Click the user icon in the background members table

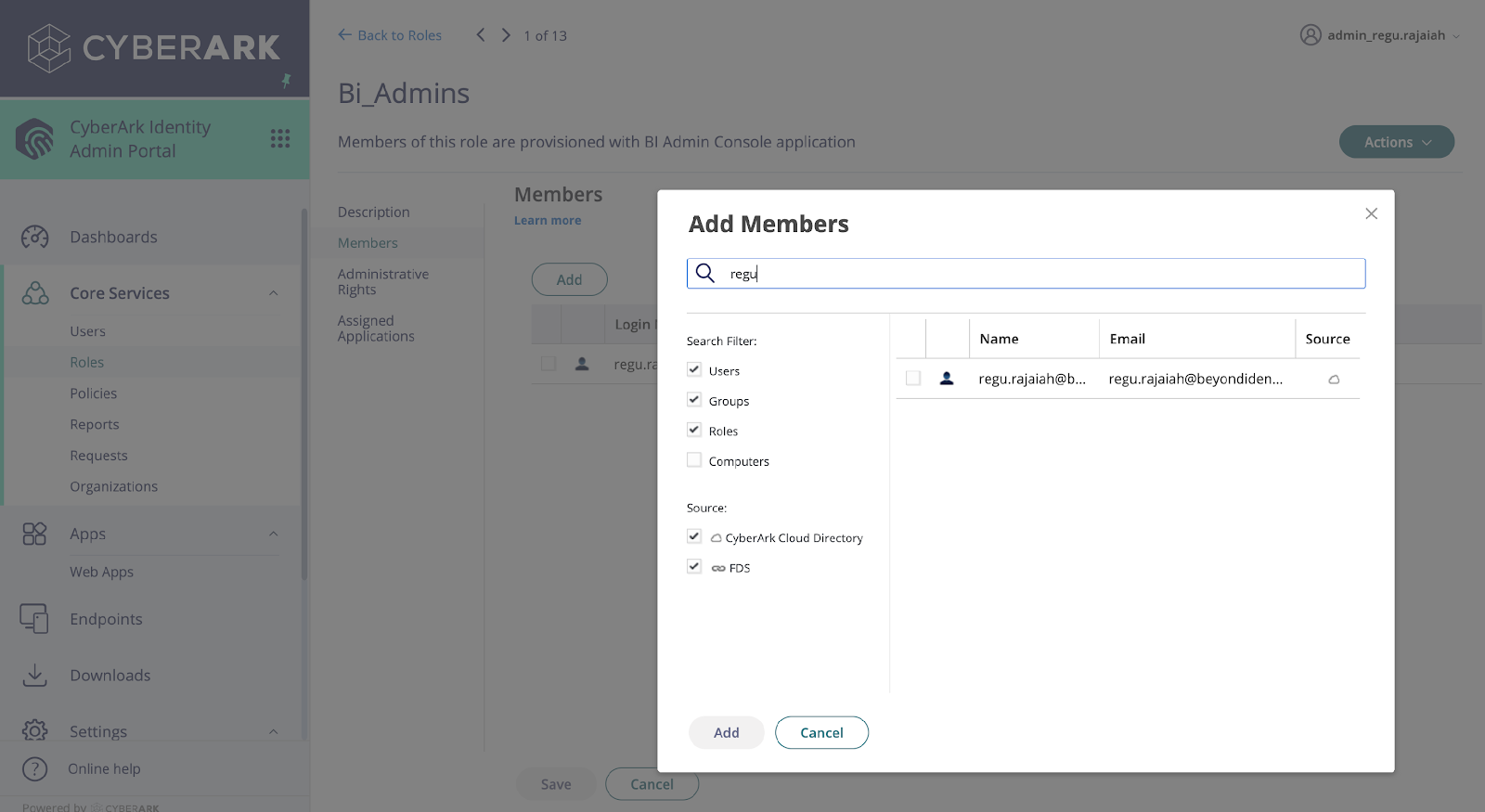pyautogui.click(x=582, y=364)
